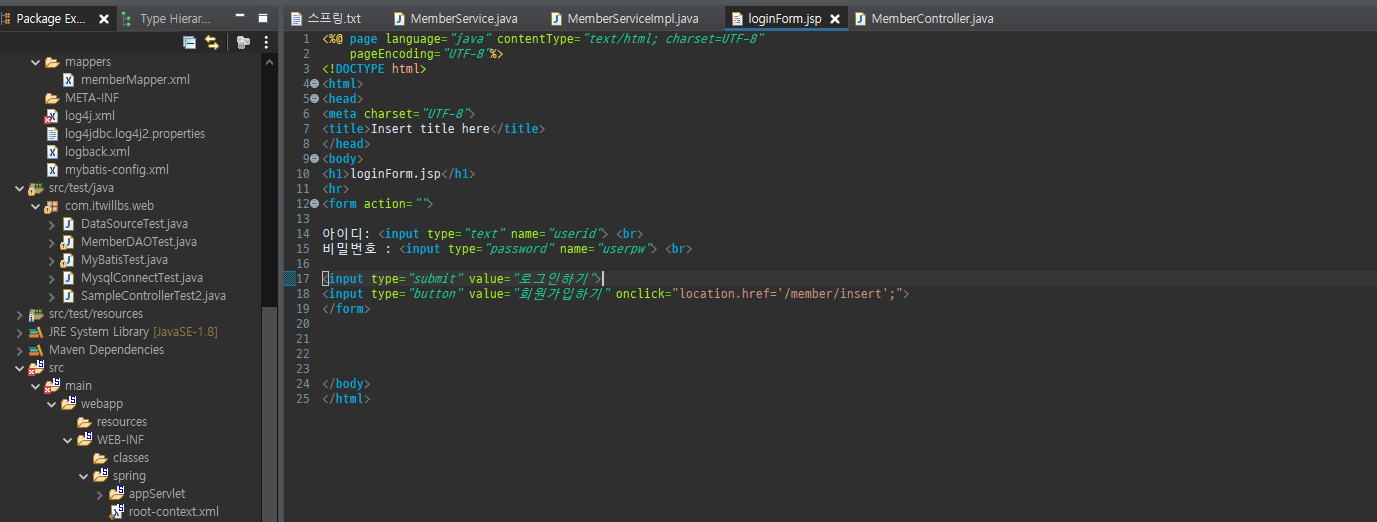Collapse all in Package Explorer
The image size is (1377, 522).
189,42
